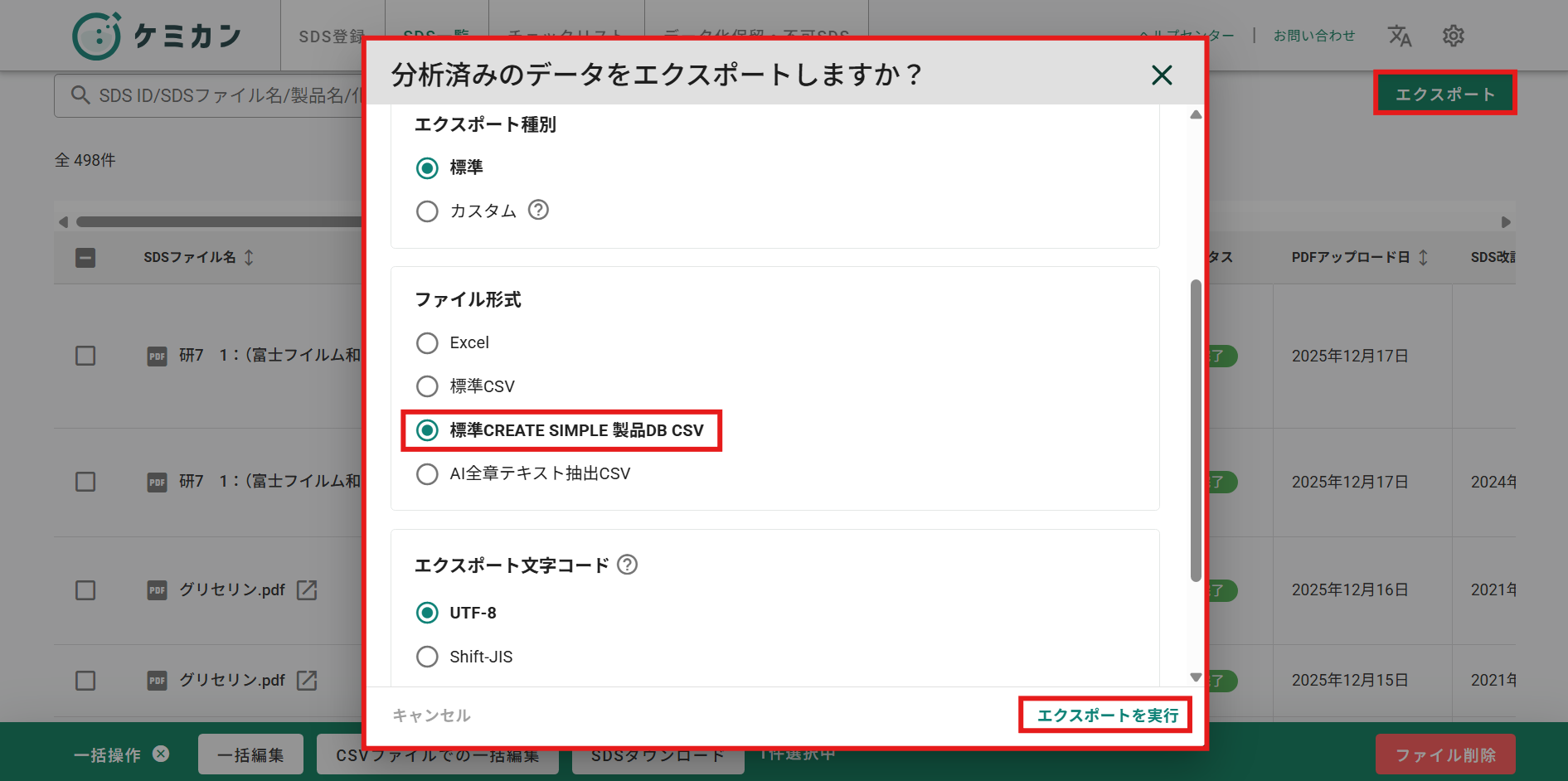Choose Excel file format
Image resolution: width=1568 pixels, height=781 pixels.
pos(427,343)
